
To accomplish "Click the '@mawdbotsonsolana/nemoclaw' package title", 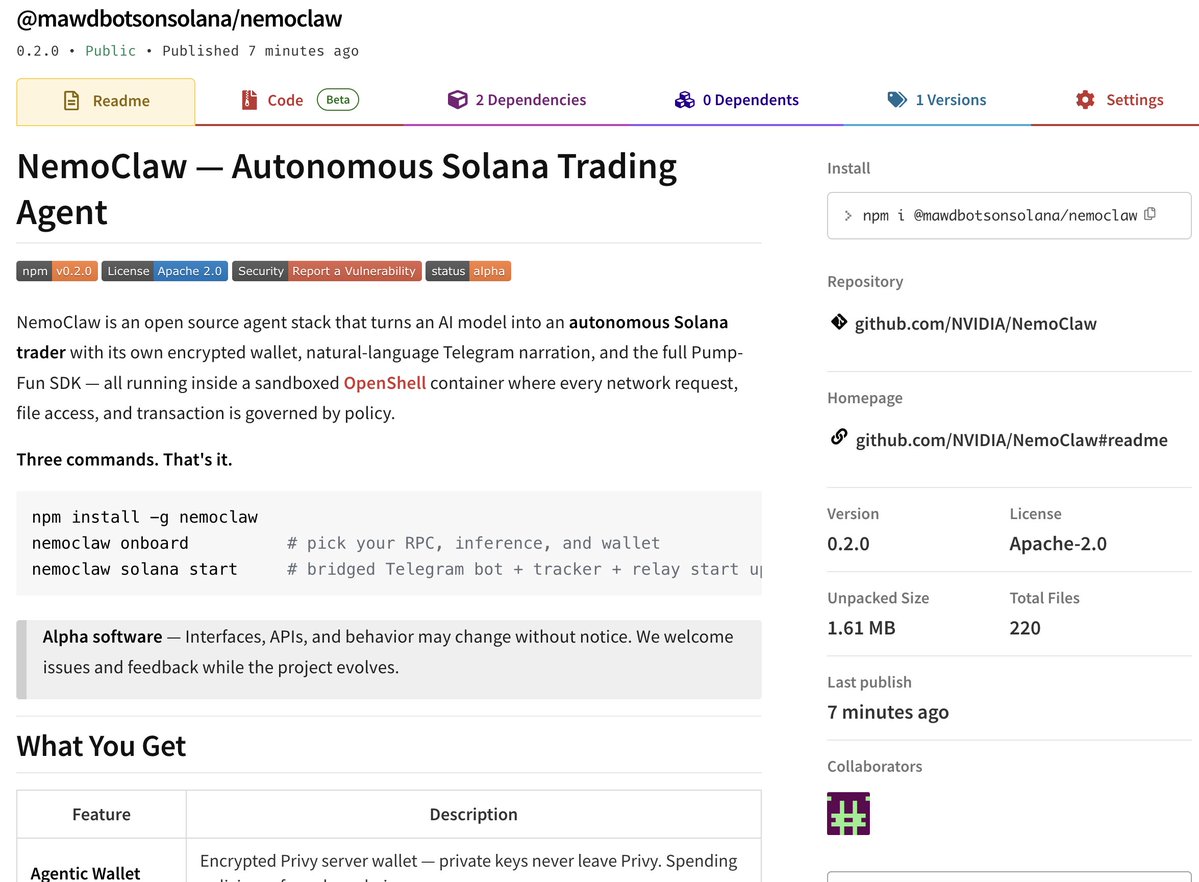I will [179, 18].
